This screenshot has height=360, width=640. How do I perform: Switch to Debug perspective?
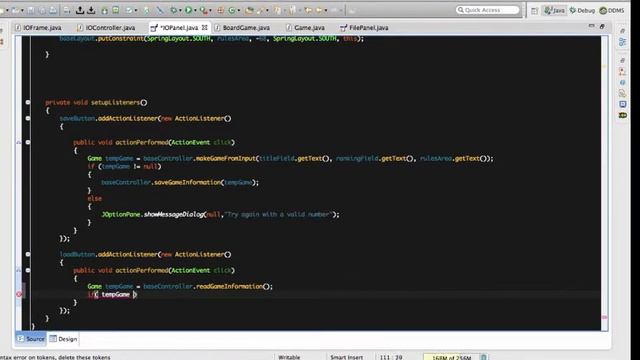coord(582,10)
